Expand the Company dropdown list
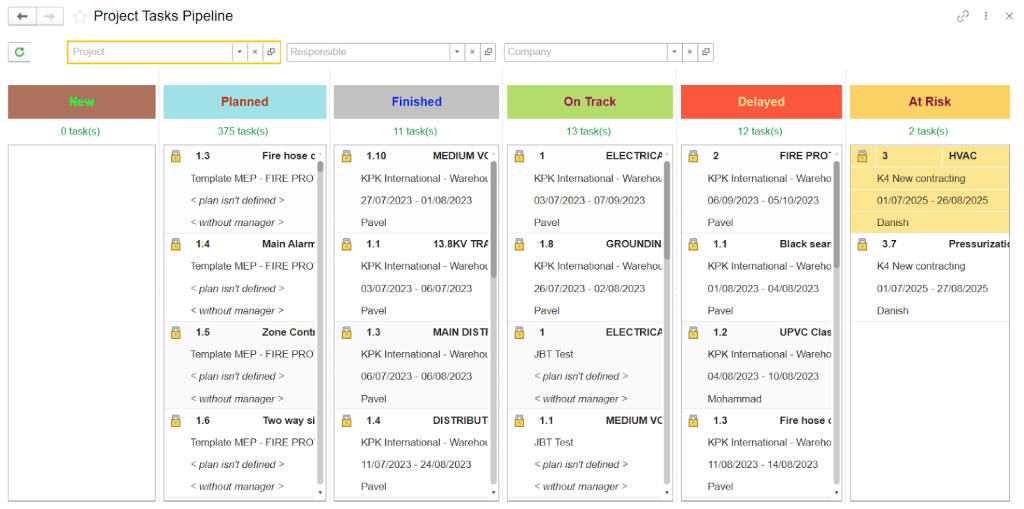 (x=675, y=52)
